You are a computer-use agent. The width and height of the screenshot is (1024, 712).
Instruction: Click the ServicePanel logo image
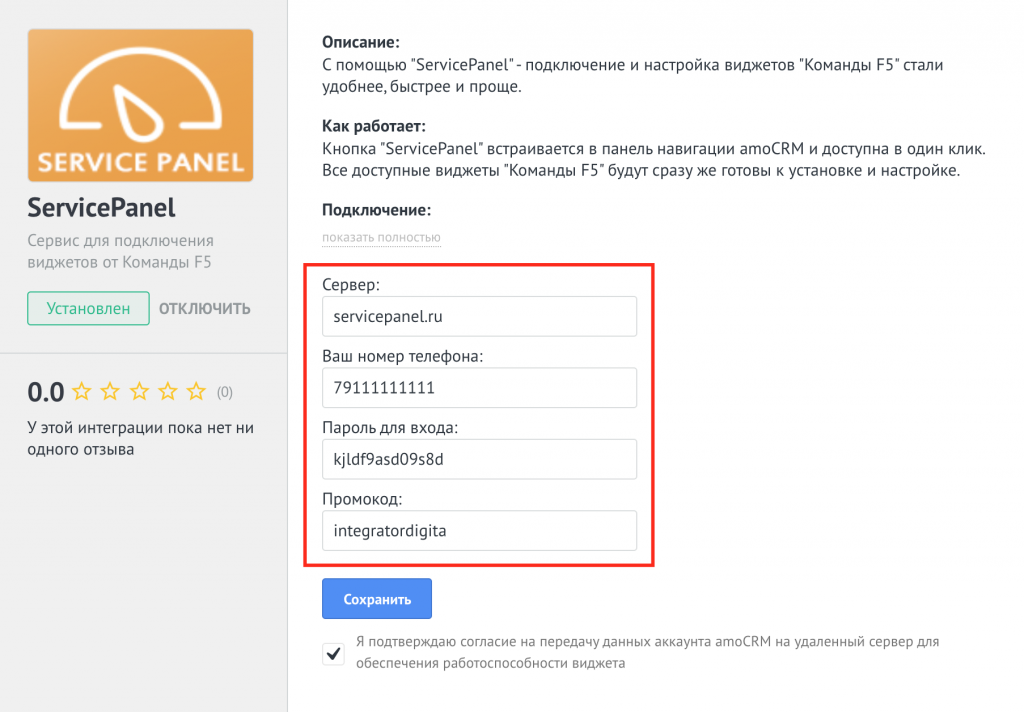[140, 106]
